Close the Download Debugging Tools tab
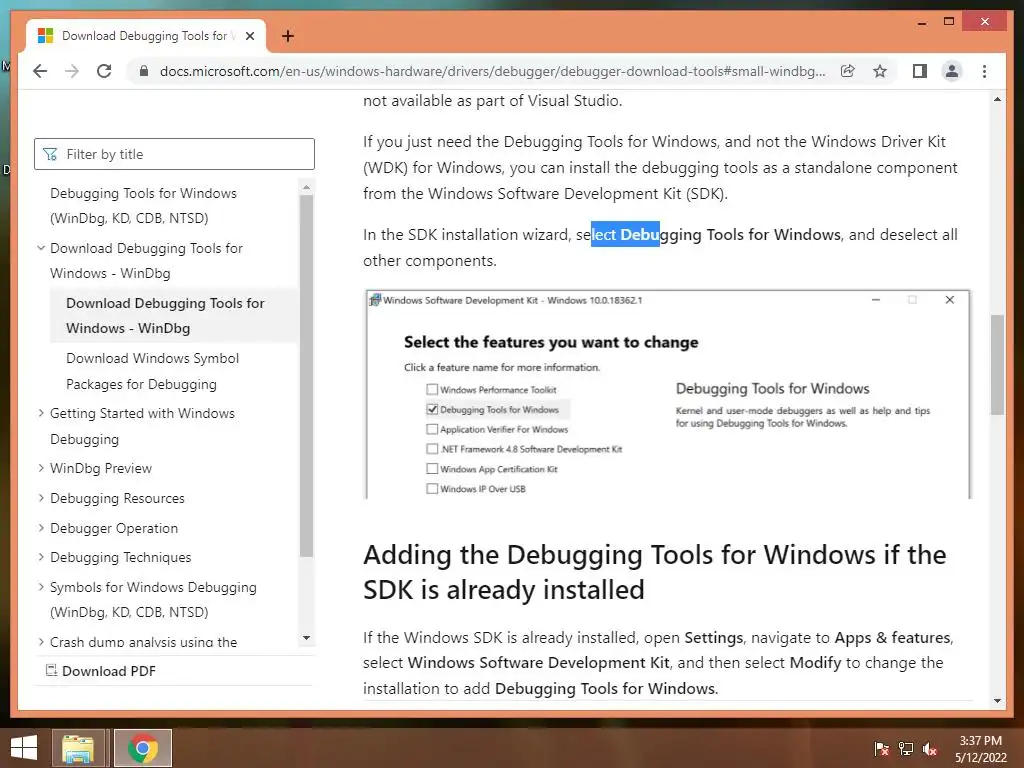The height and width of the screenshot is (768, 1024). pyautogui.click(x=249, y=36)
